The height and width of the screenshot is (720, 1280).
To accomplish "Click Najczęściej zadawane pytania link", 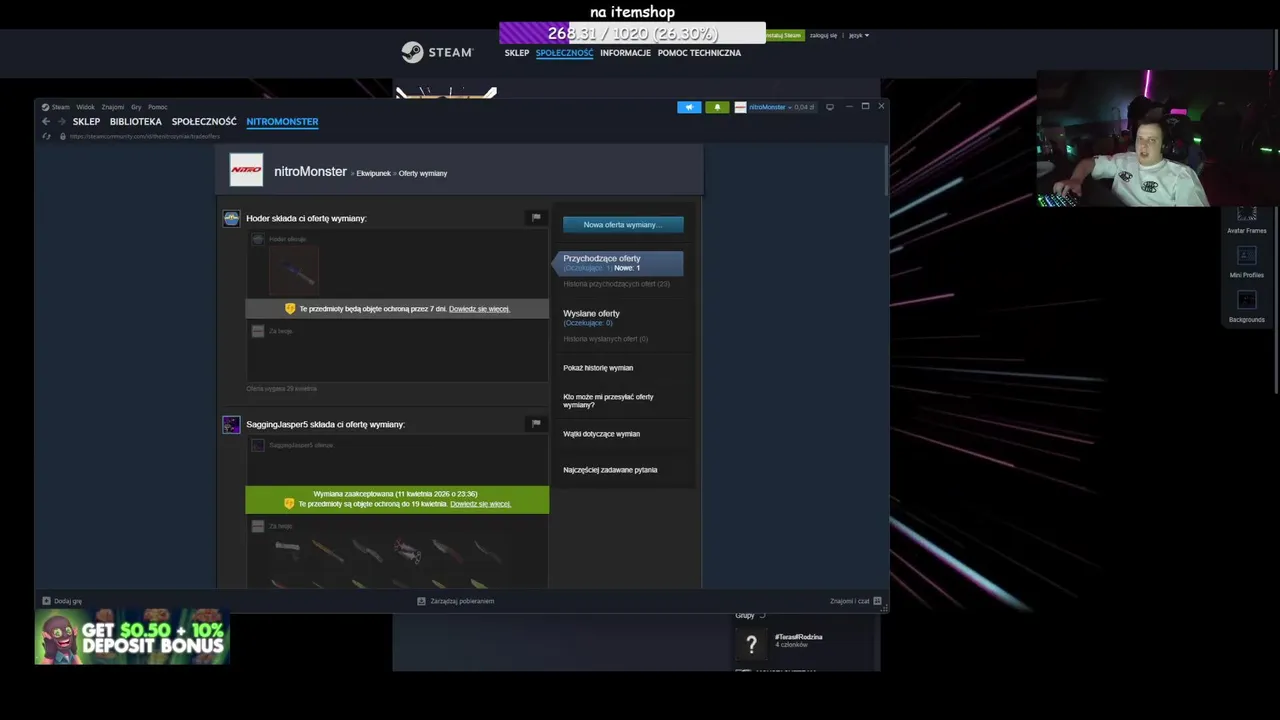I will pos(610,470).
